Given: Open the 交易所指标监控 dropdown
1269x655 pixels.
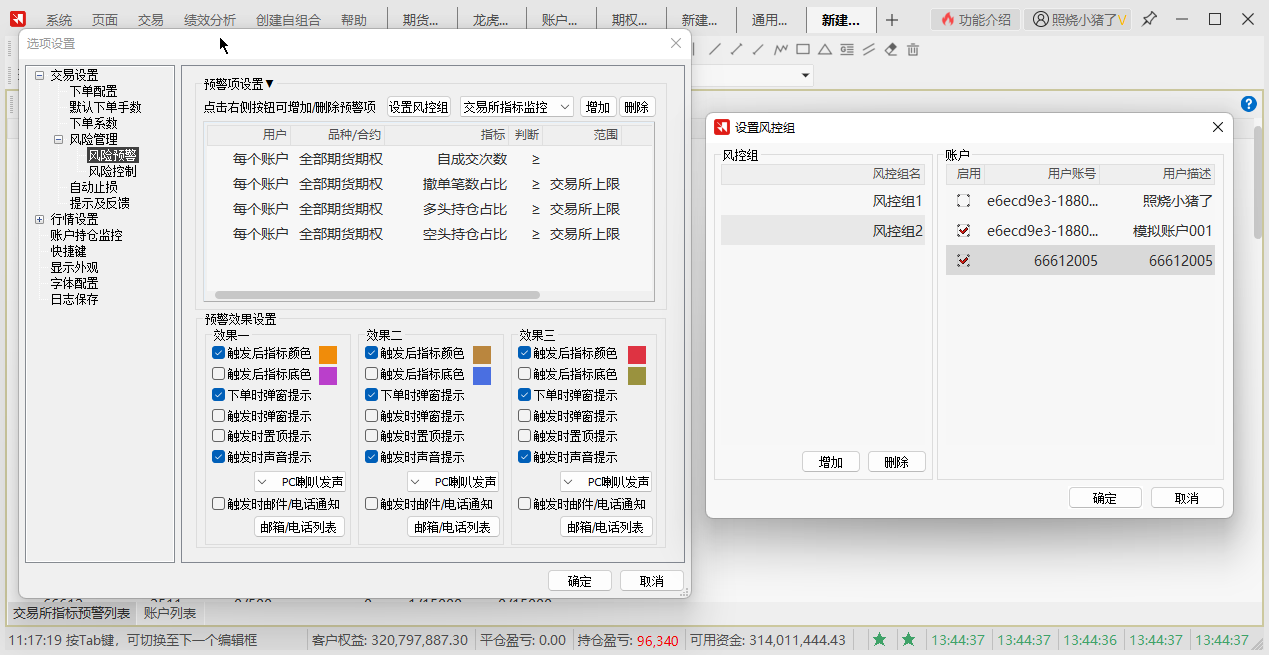Looking at the screenshot, I should (x=516, y=107).
